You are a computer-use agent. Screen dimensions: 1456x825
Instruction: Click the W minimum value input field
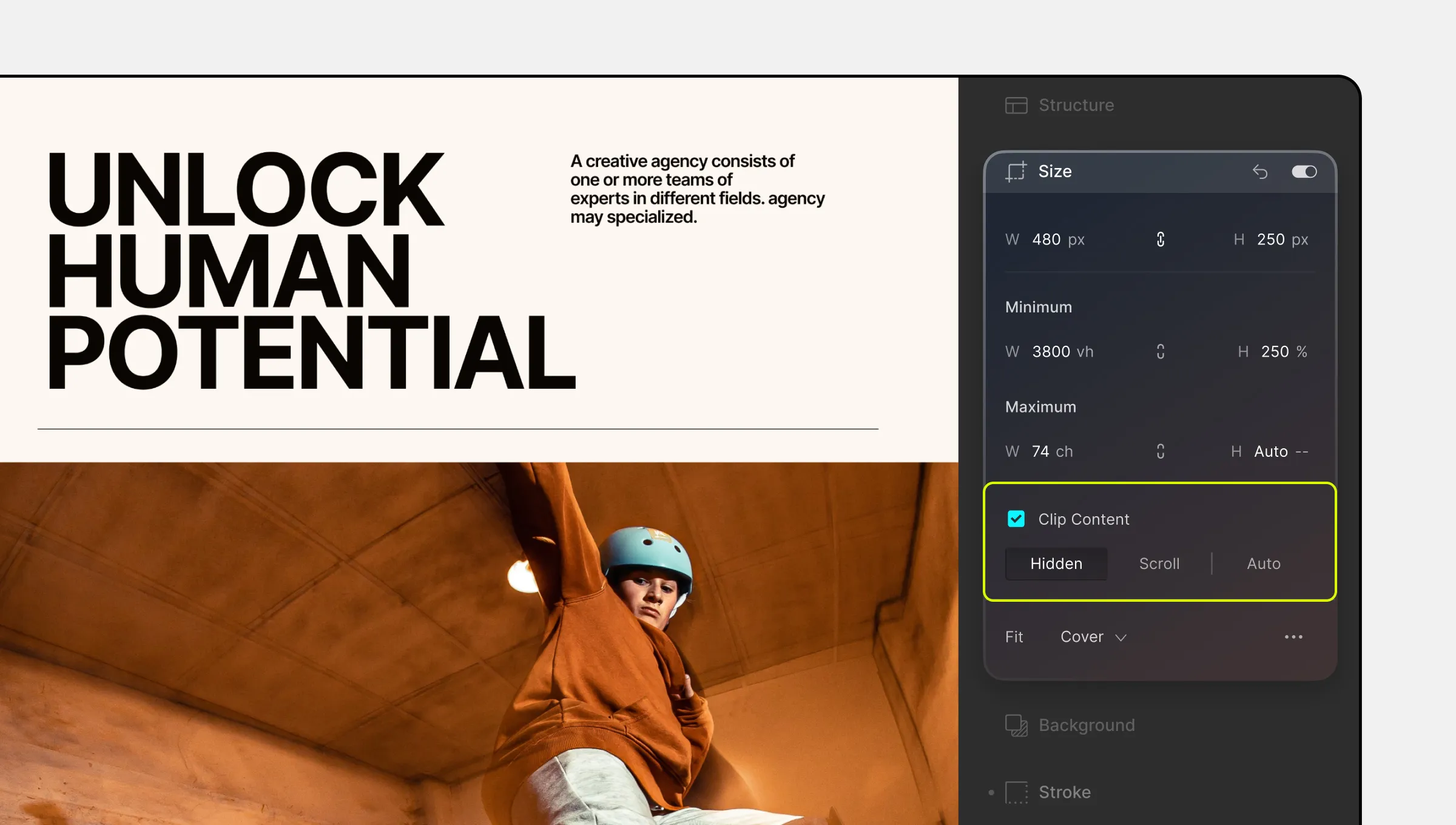tap(1051, 351)
